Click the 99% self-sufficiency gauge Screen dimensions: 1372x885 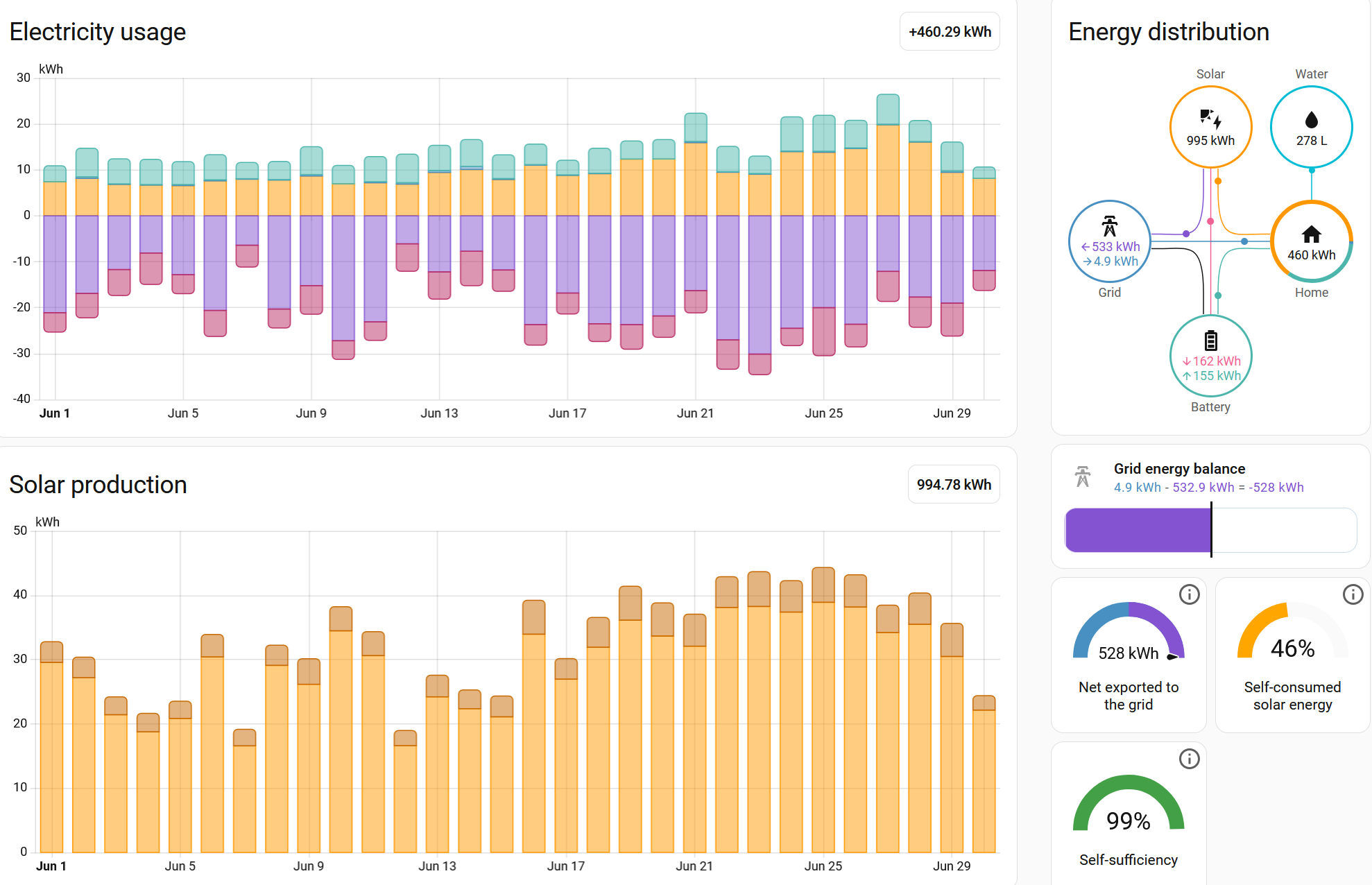tap(1129, 803)
